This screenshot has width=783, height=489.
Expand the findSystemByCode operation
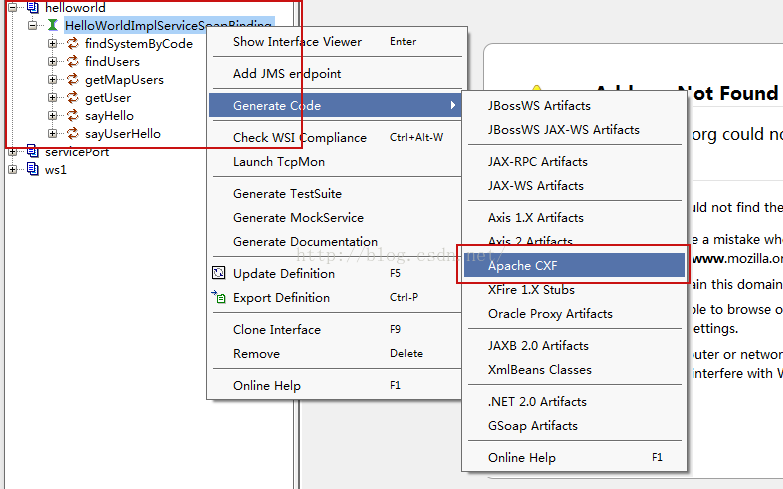(52, 43)
